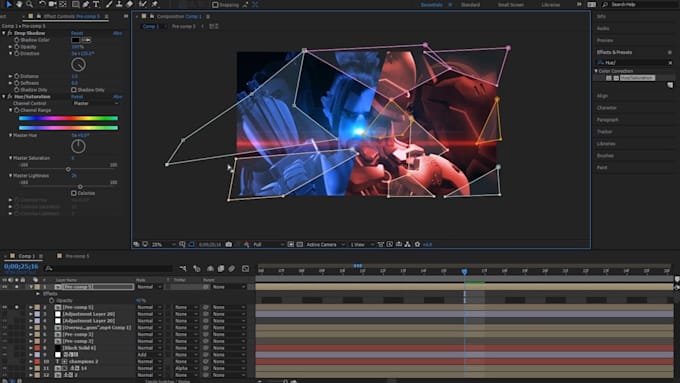Select the Comp 1 timeline tab
Screen dimensions: 680x383
27,256
